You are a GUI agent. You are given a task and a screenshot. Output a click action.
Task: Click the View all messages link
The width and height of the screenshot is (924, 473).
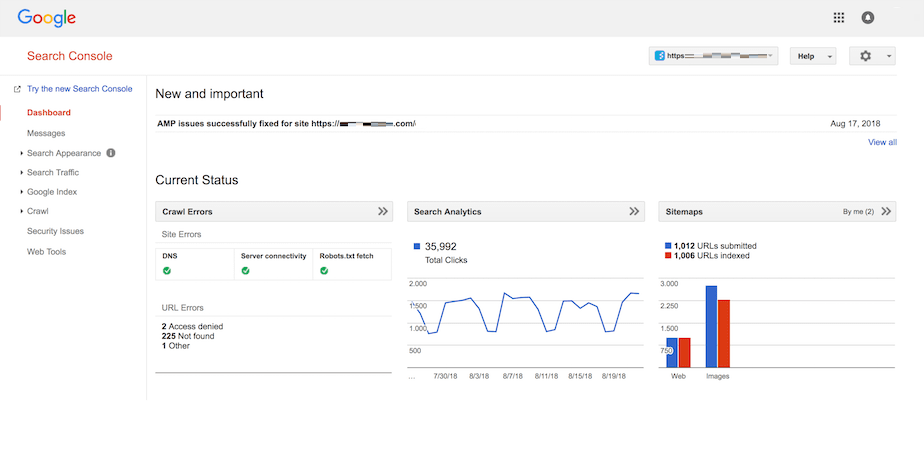882,142
